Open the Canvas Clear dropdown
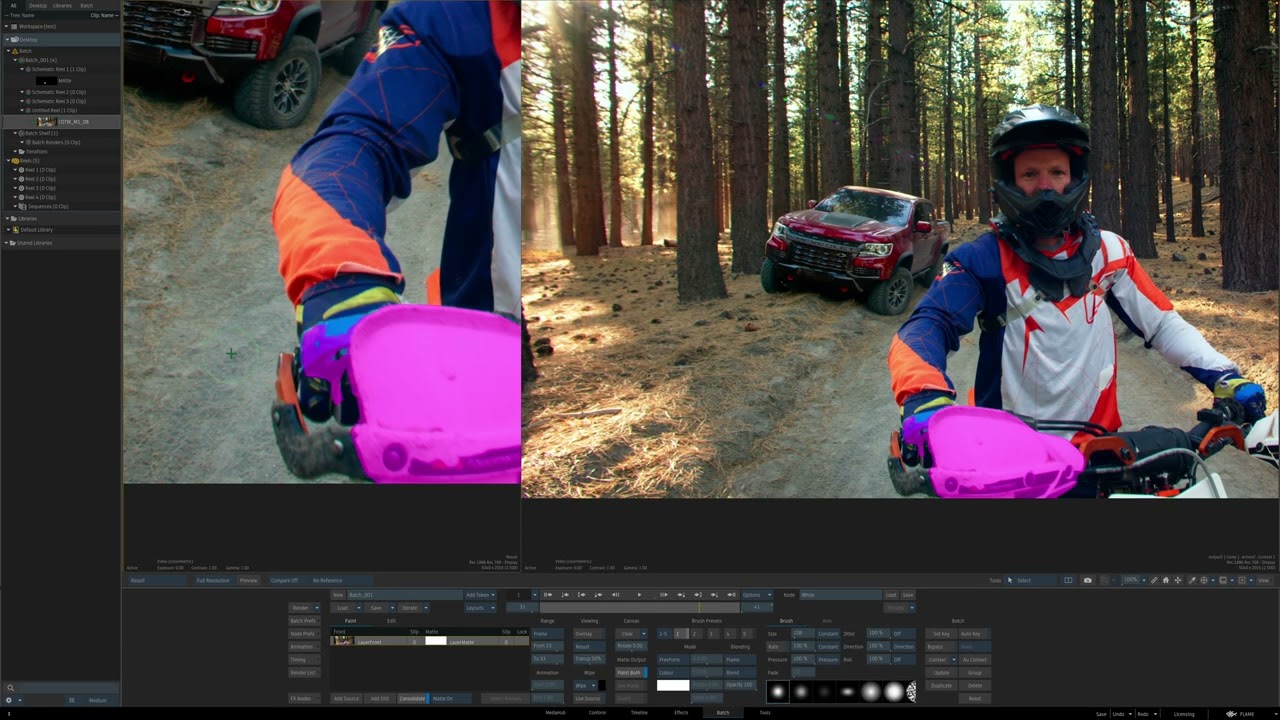1280x720 pixels. point(631,634)
